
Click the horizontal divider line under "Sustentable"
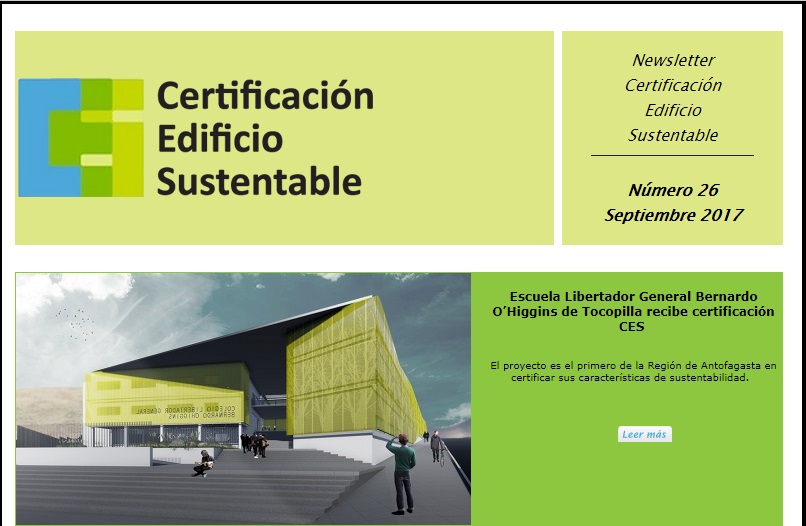pos(672,156)
